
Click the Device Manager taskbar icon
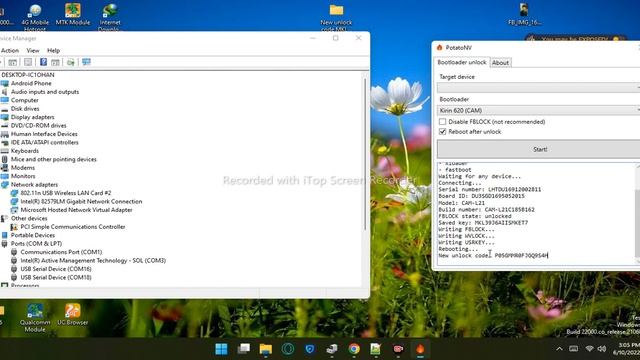tap(332, 349)
